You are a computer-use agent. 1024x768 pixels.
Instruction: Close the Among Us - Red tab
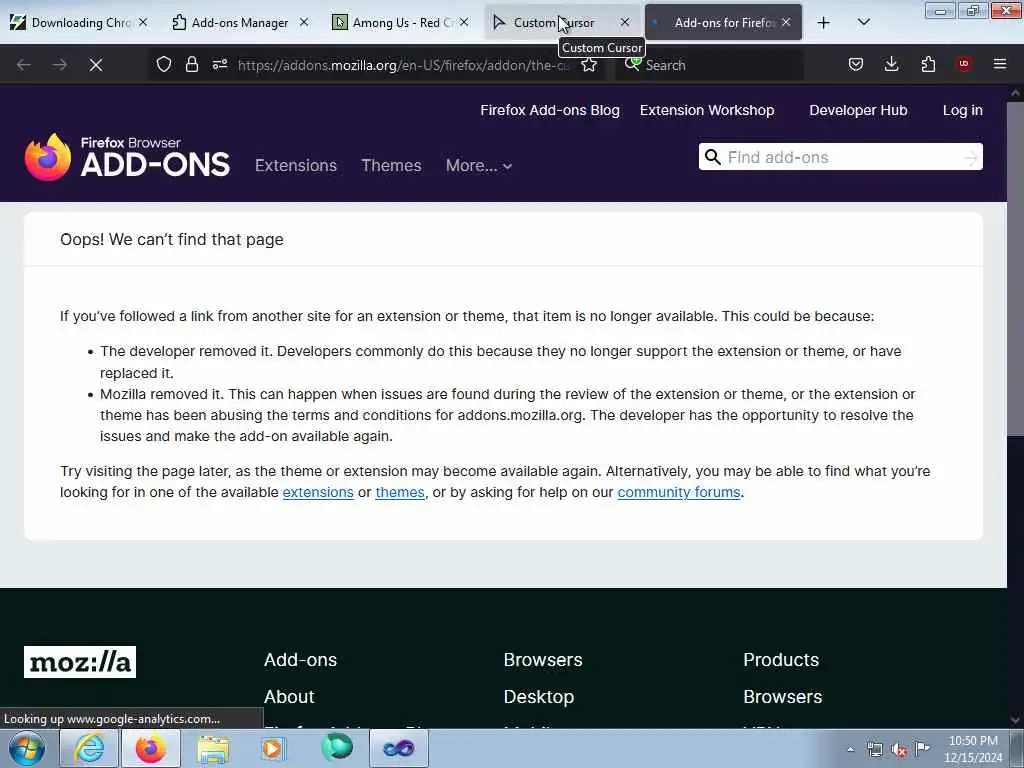pyautogui.click(x=464, y=23)
